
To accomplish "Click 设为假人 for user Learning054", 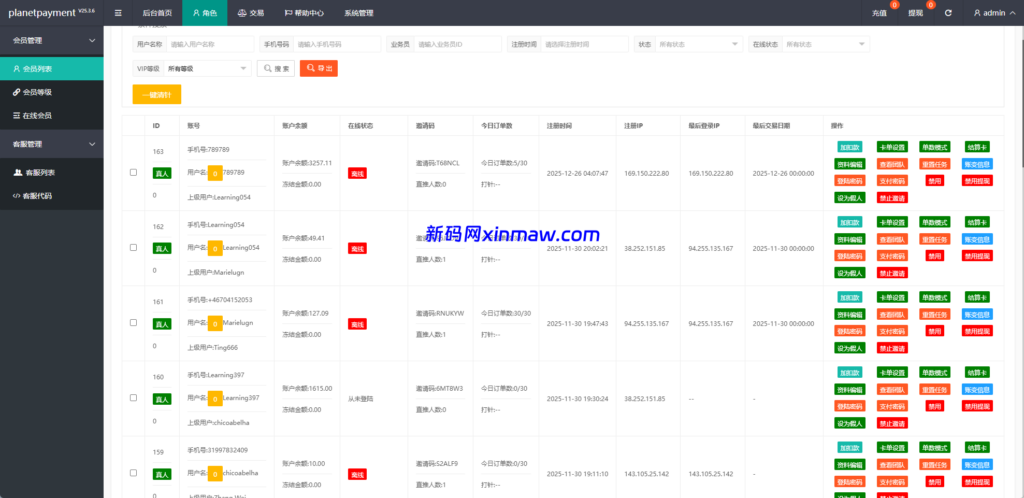I will pyautogui.click(x=850, y=273).
